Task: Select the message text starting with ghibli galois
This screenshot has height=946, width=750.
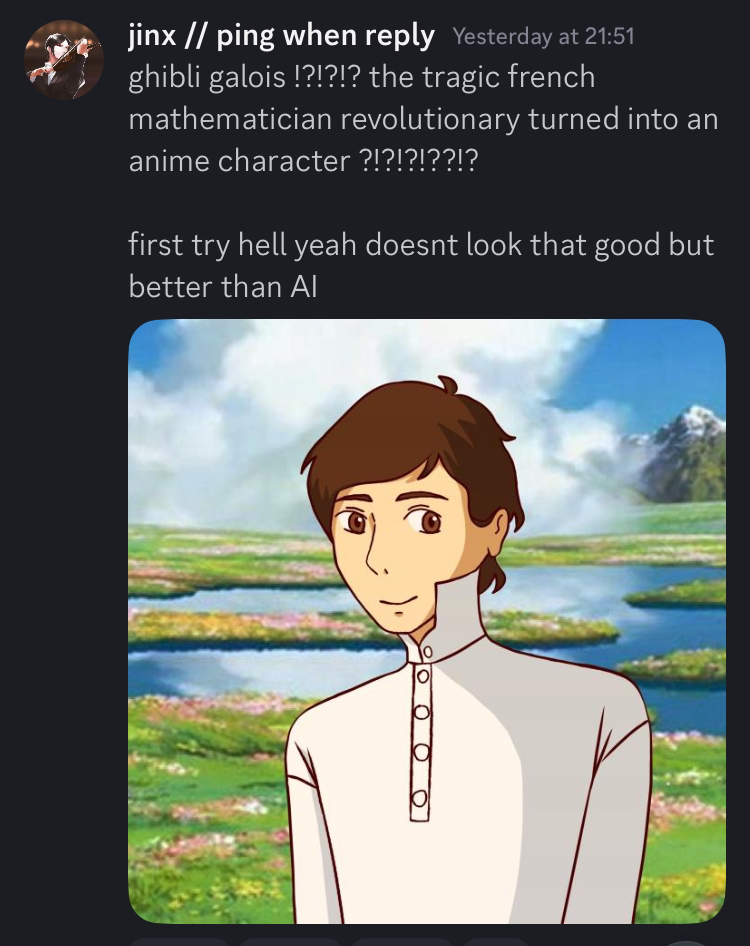Action: point(423,119)
